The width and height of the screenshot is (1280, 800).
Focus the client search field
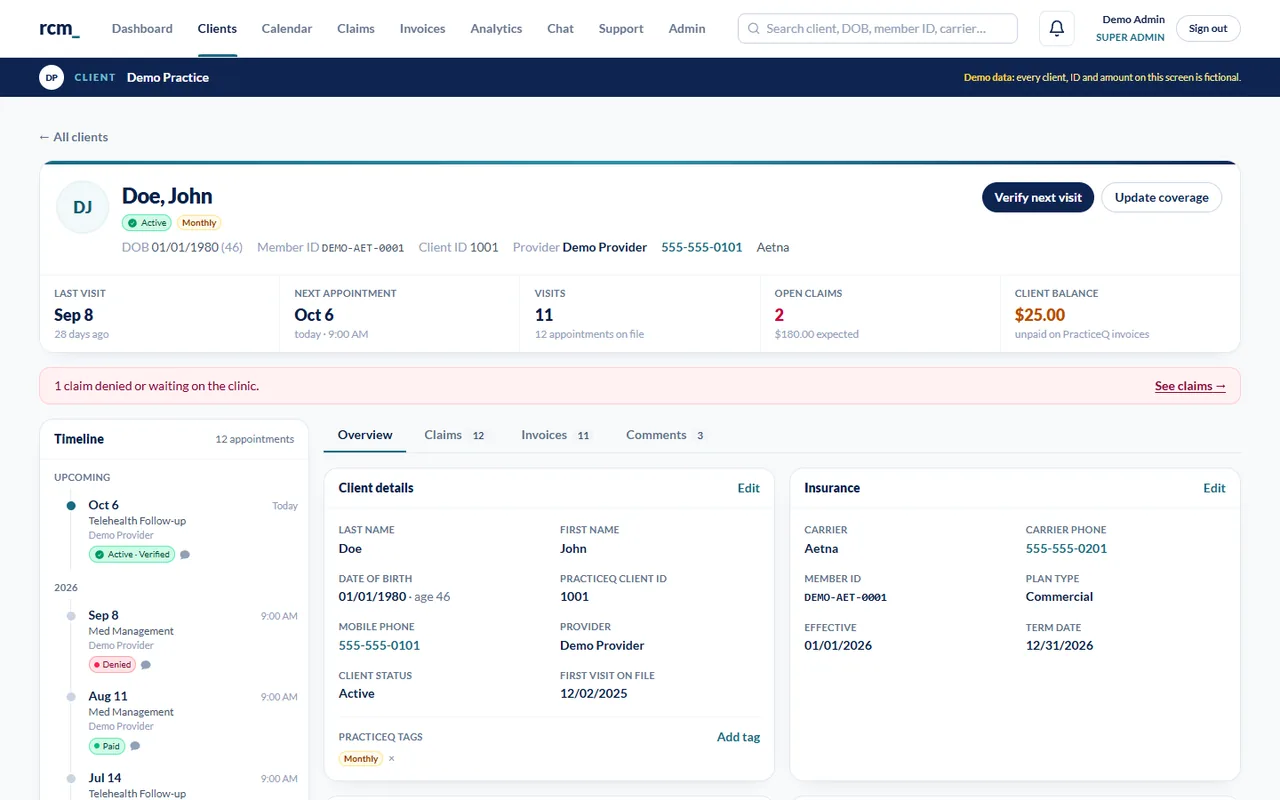click(x=878, y=29)
